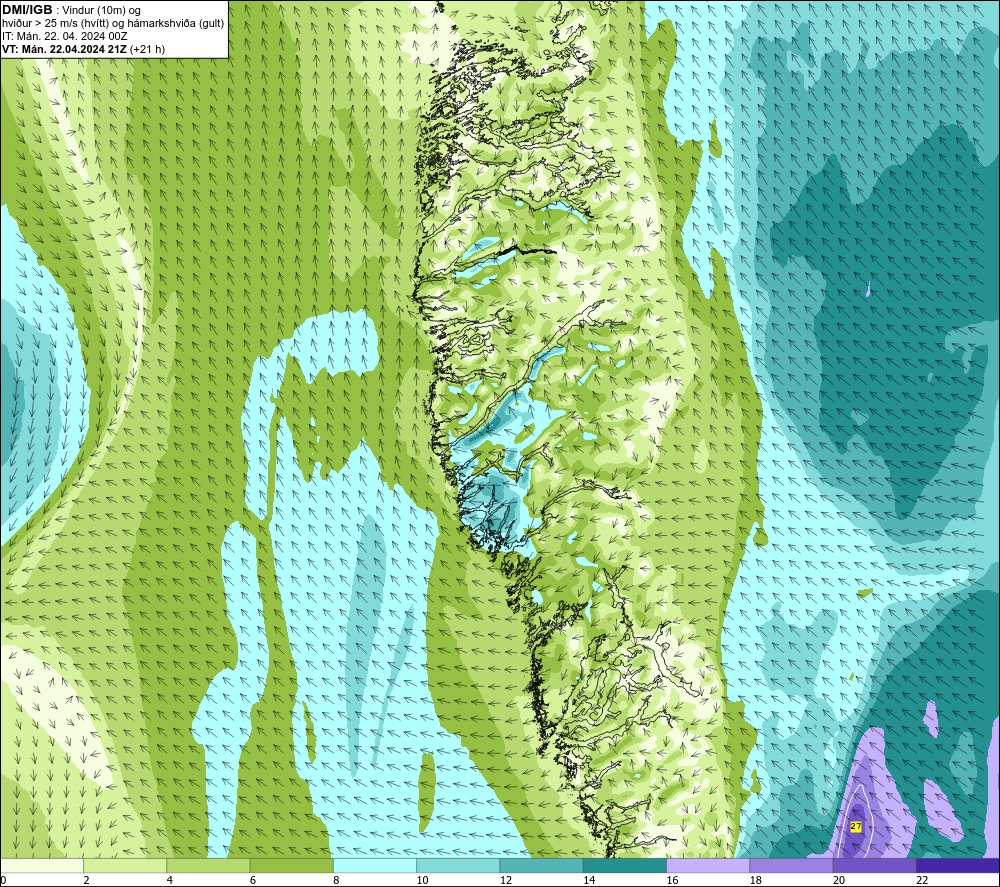Viewport: 1000px width, 887px height.
Task: Select the green 4–6 legend swatch
Action: (x=208, y=865)
